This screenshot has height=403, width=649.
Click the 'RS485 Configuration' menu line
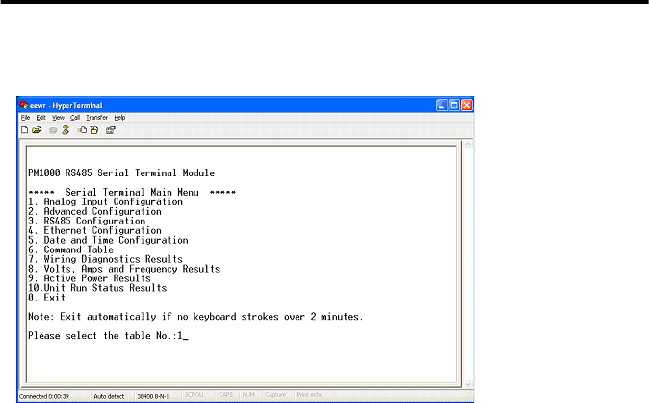coord(87,221)
